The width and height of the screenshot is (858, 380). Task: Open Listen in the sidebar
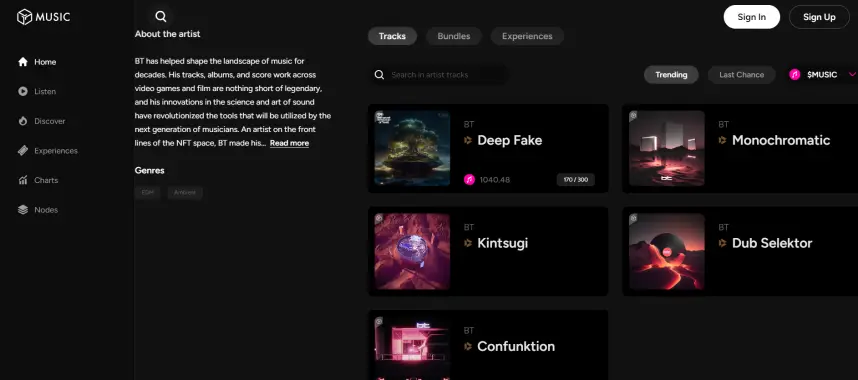pos(45,91)
